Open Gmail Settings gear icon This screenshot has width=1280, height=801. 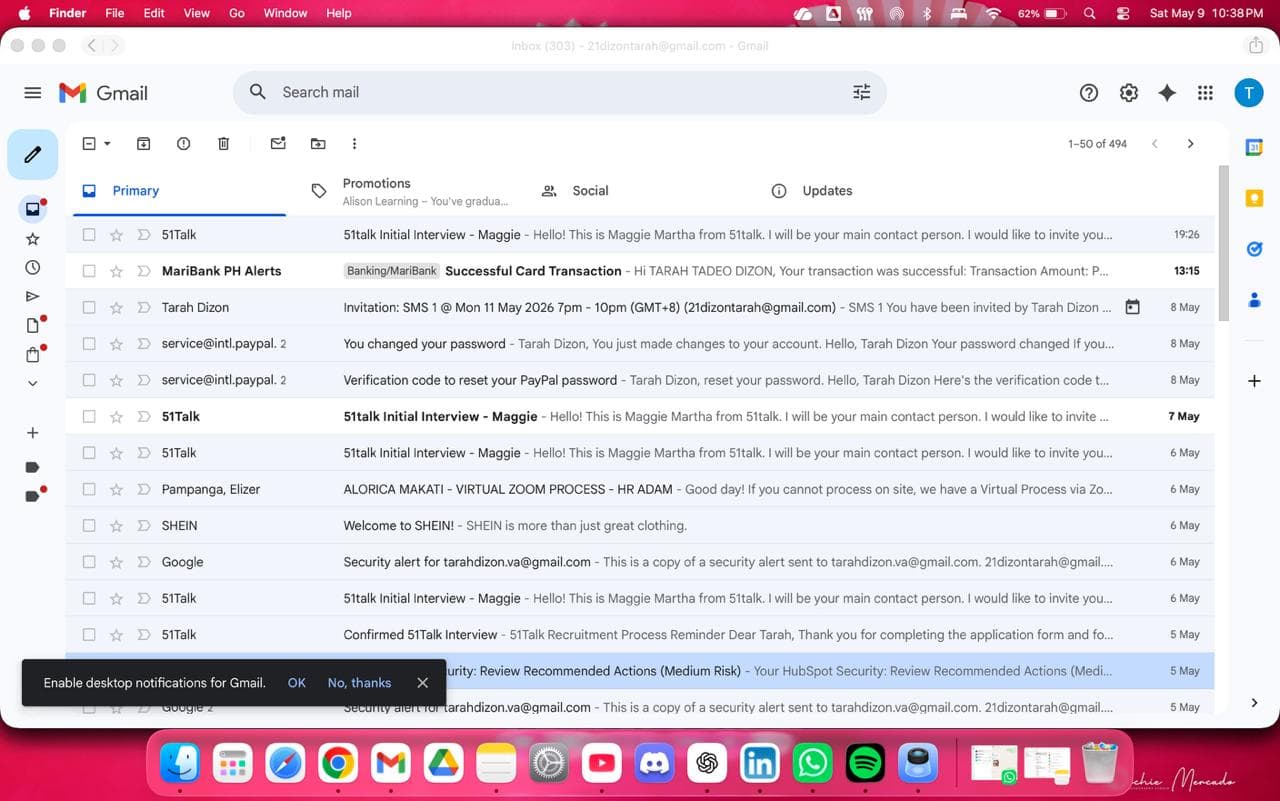tap(1129, 93)
